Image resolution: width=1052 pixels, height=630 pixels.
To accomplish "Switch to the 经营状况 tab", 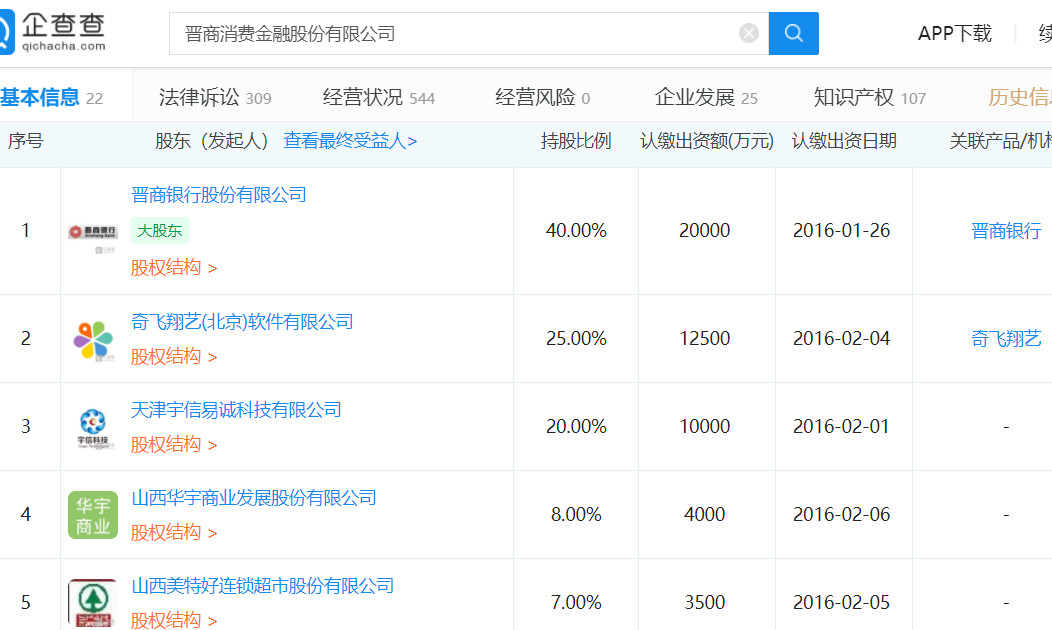I will (x=378, y=98).
